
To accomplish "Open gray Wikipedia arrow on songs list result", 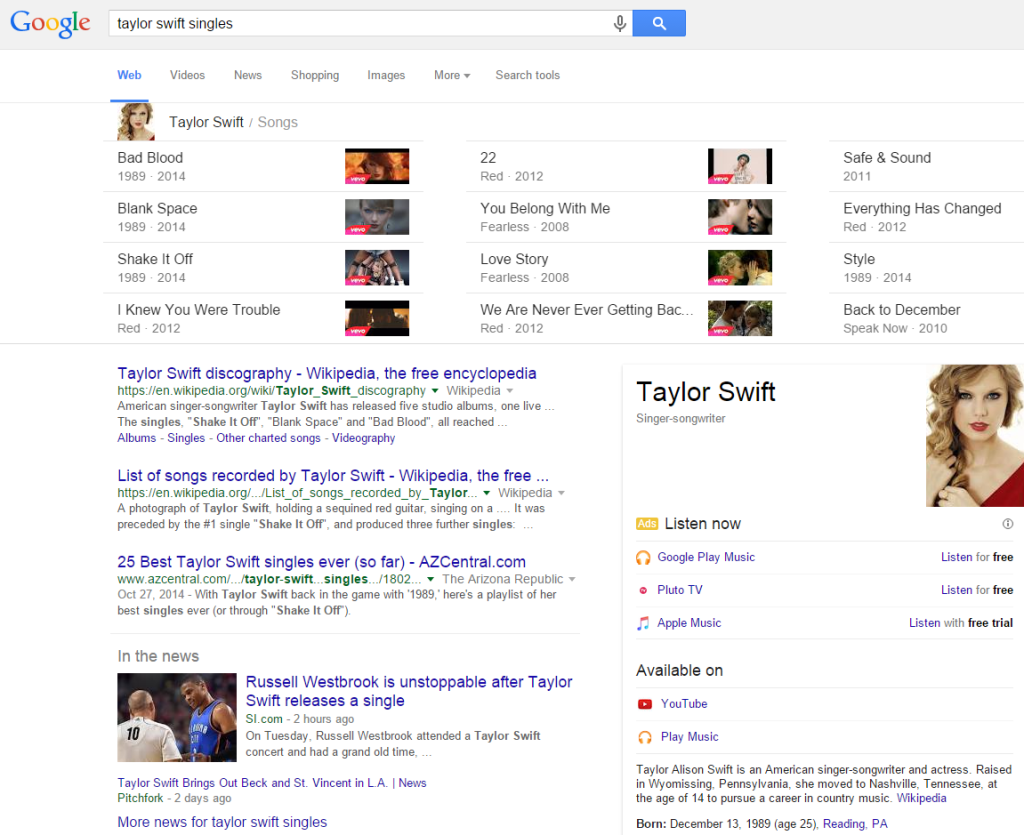I will coord(562,494).
